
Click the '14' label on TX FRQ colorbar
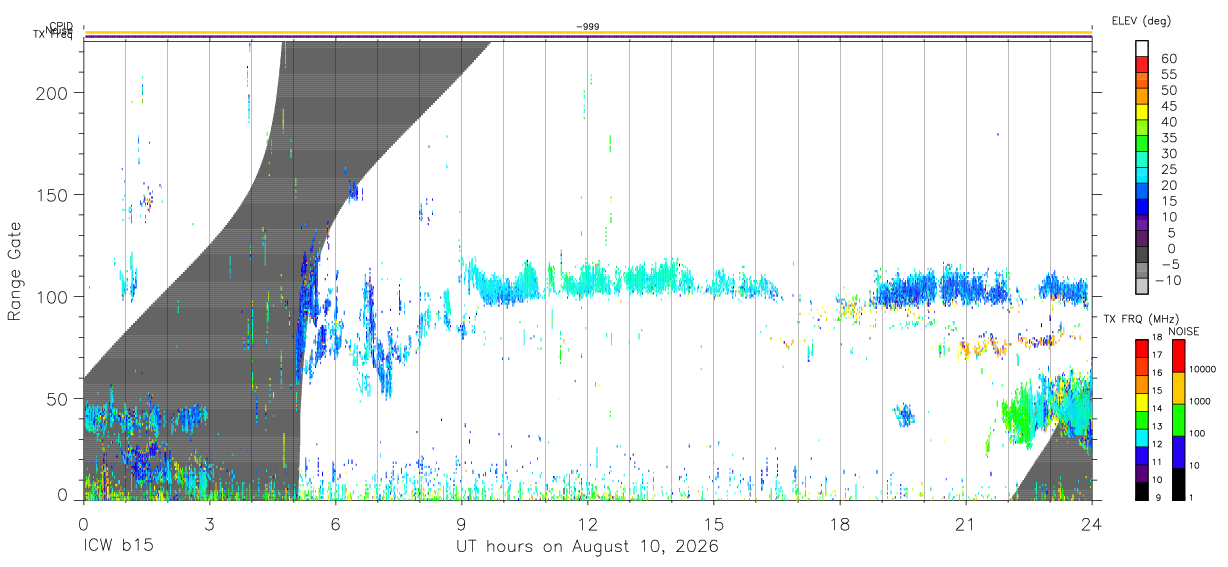point(1157,408)
